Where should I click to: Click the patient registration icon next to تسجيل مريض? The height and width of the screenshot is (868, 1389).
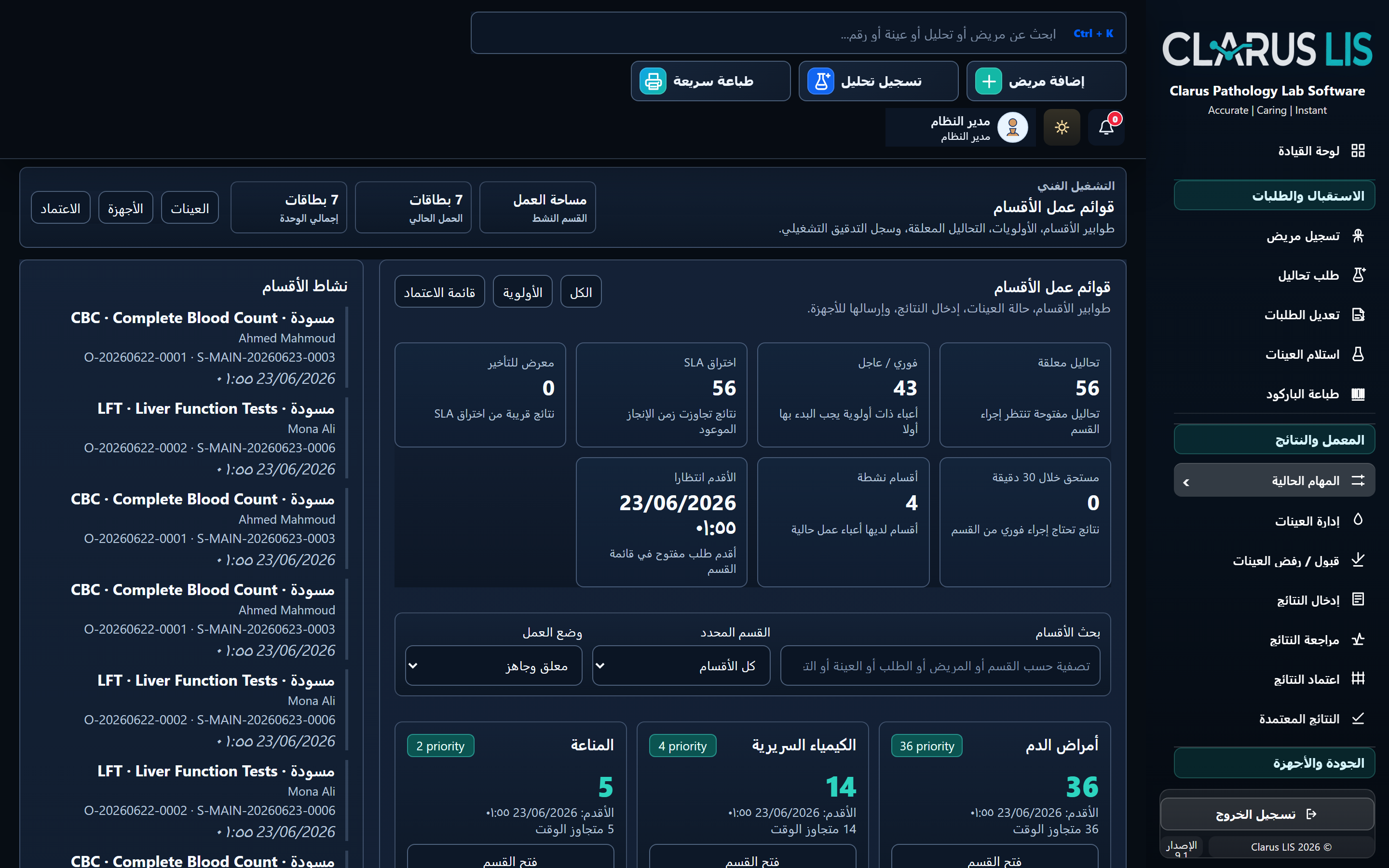[1358, 236]
